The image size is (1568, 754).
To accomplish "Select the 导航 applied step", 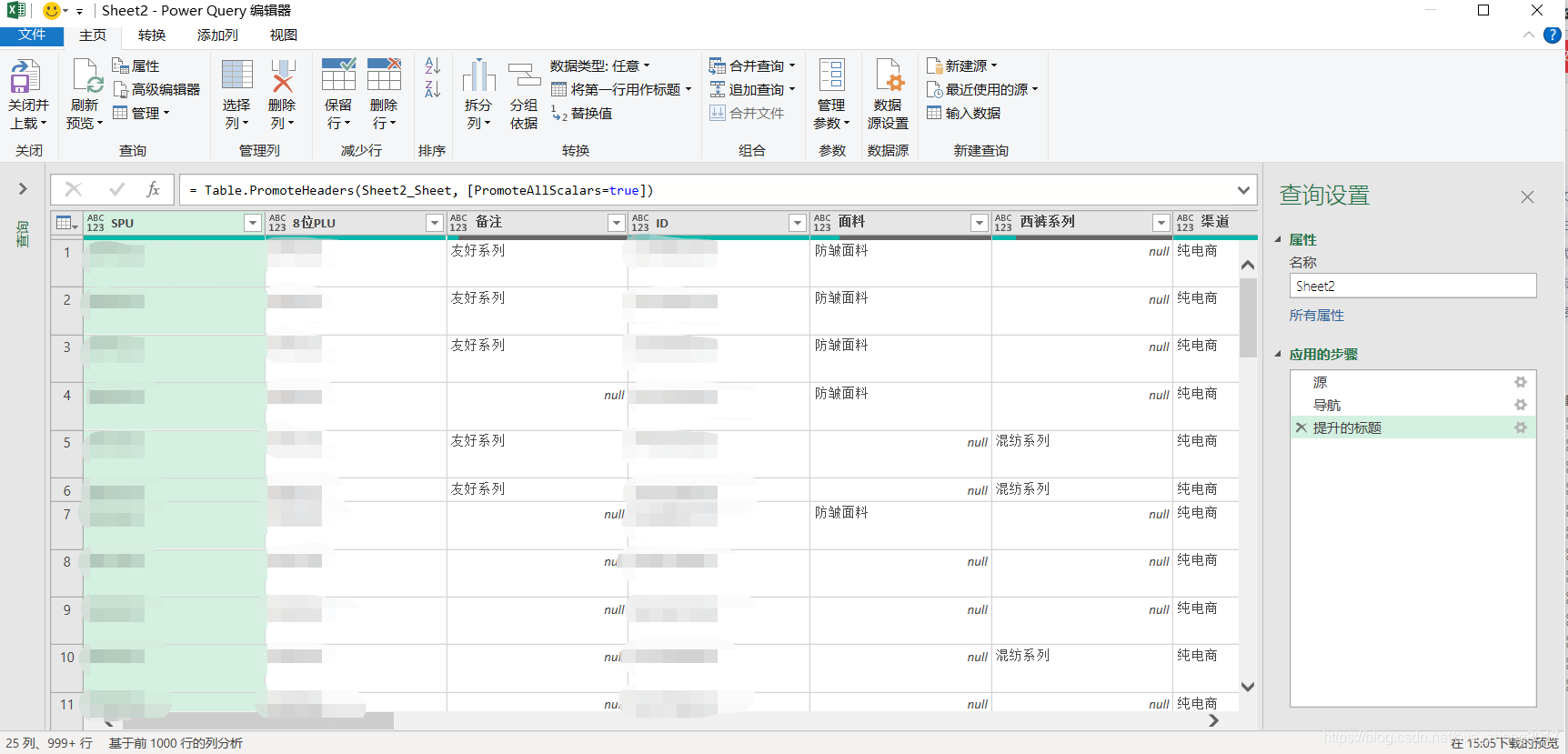I will tap(1412, 405).
